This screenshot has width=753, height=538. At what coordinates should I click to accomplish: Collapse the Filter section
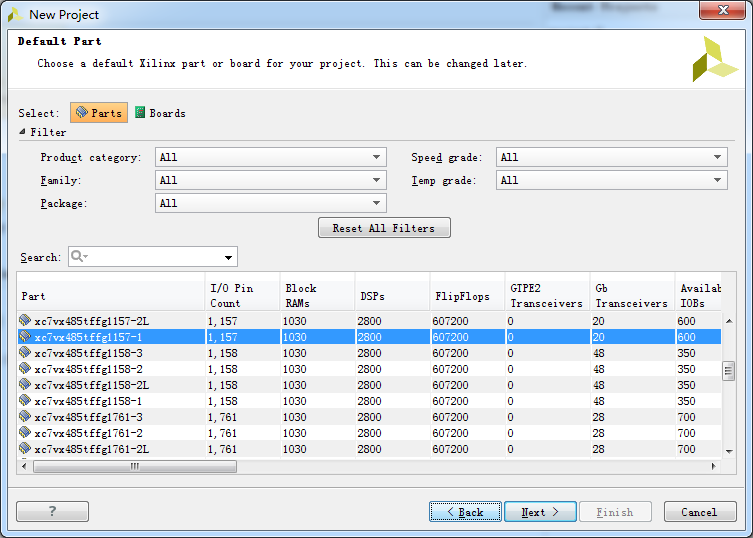pos(22,132)
